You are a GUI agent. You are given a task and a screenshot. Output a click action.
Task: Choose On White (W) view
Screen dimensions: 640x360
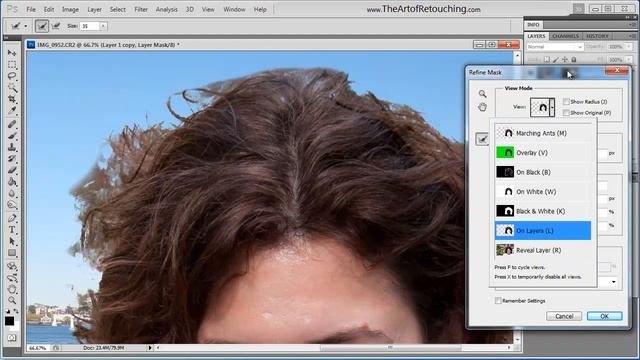click(543, 192)
